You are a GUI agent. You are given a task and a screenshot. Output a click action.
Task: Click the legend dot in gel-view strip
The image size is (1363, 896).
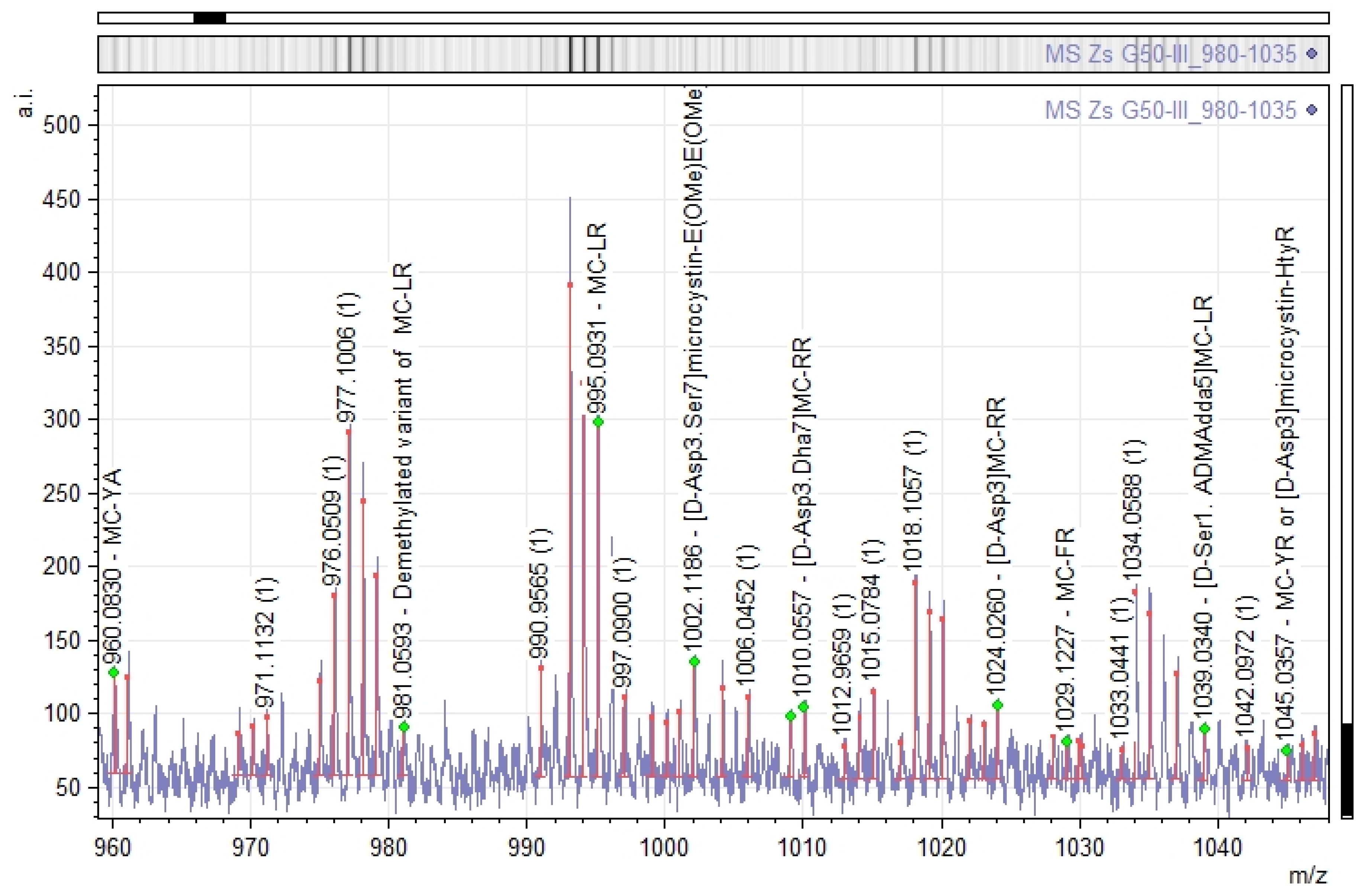[x=1312, y=54]
